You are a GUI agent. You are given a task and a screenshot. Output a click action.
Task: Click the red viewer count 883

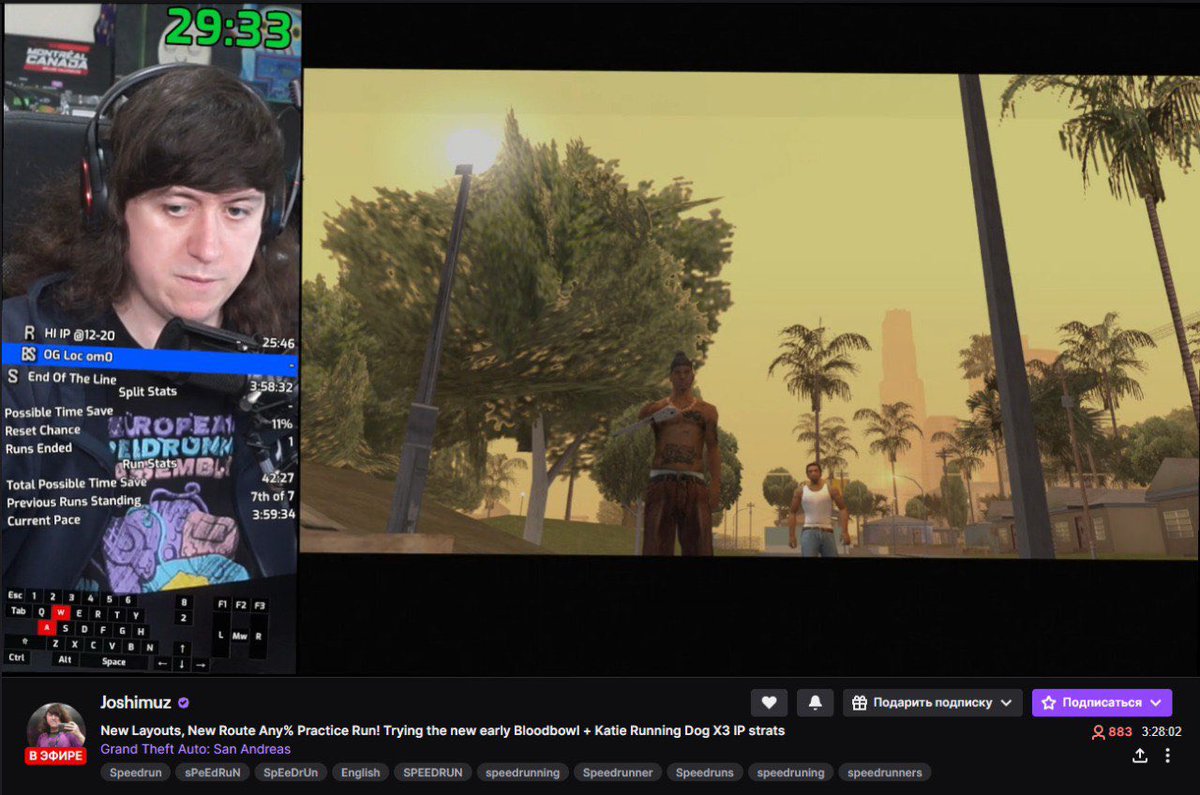(1112, 732)
